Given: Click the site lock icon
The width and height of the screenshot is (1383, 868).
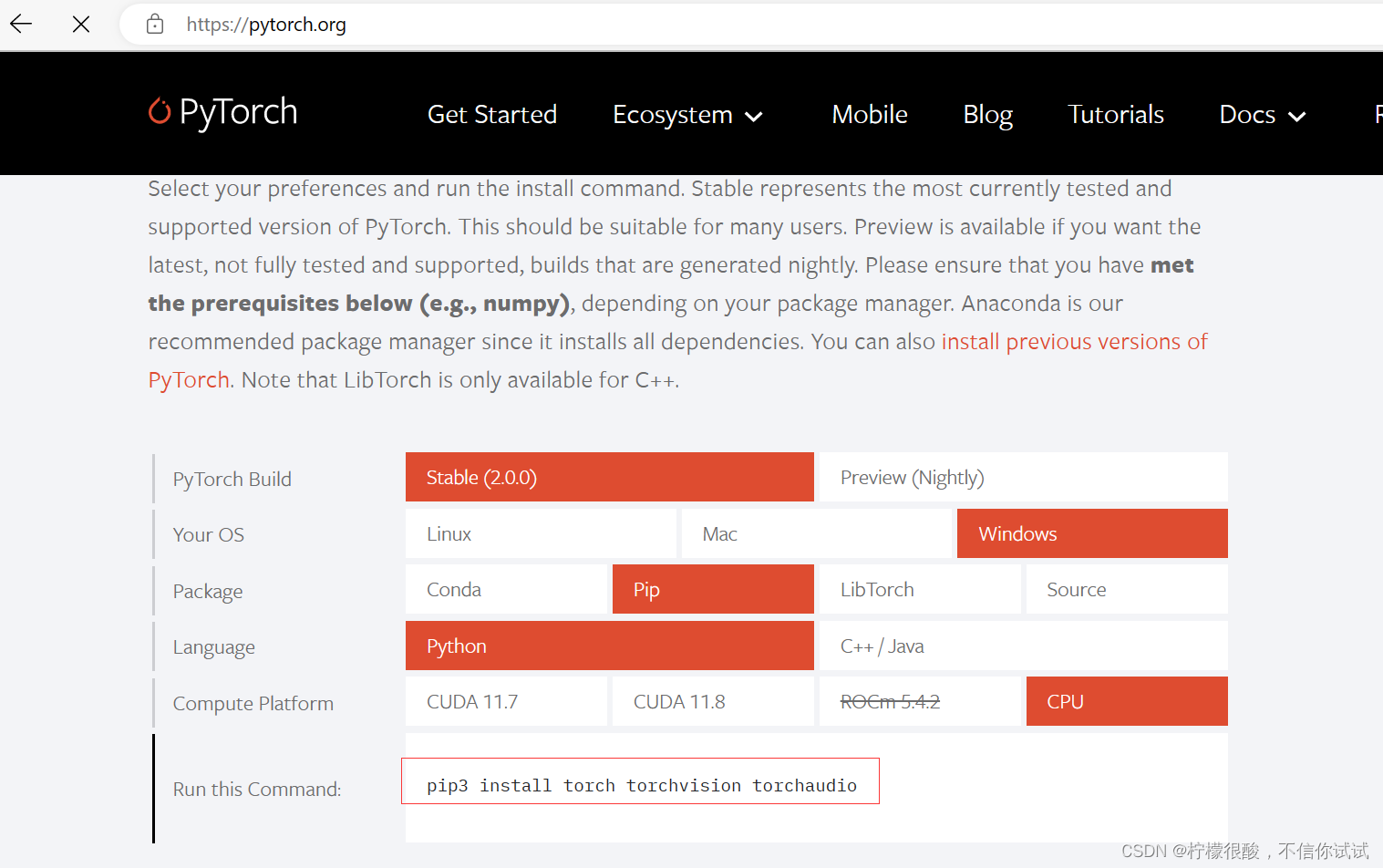Looking at the screenshot, I should coord(155,25).
